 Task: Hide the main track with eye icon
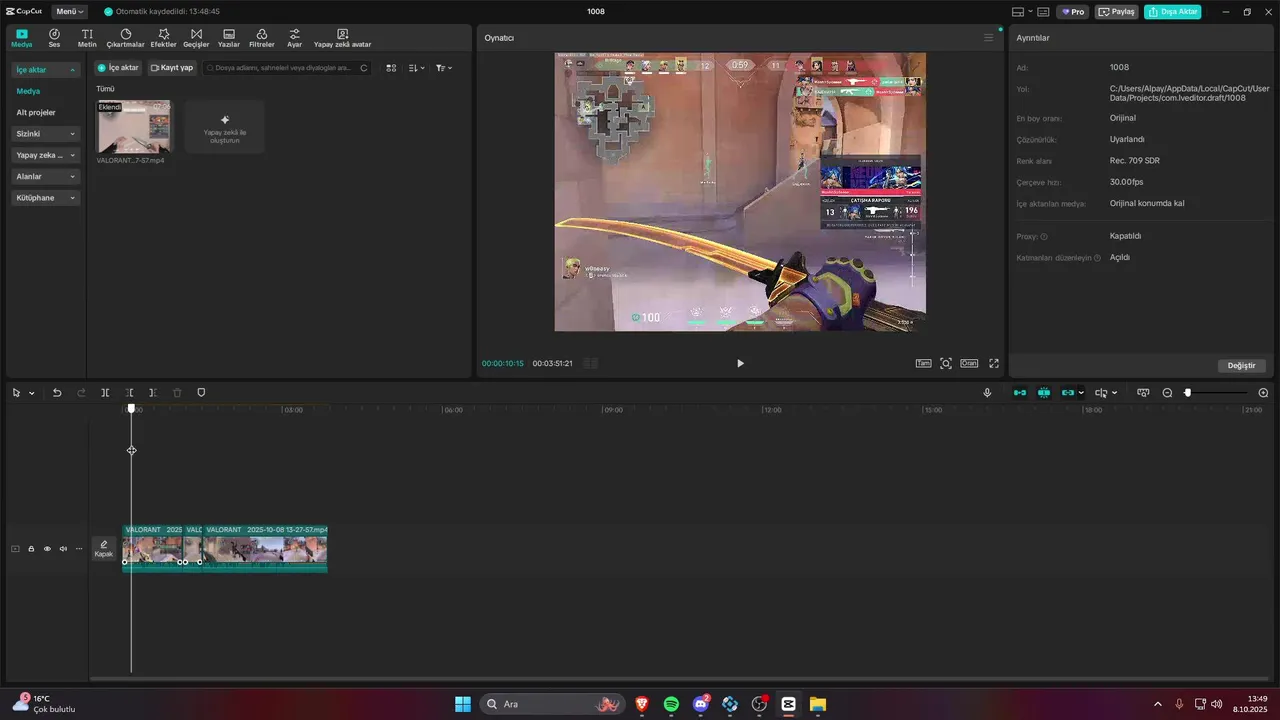(47, 549)
